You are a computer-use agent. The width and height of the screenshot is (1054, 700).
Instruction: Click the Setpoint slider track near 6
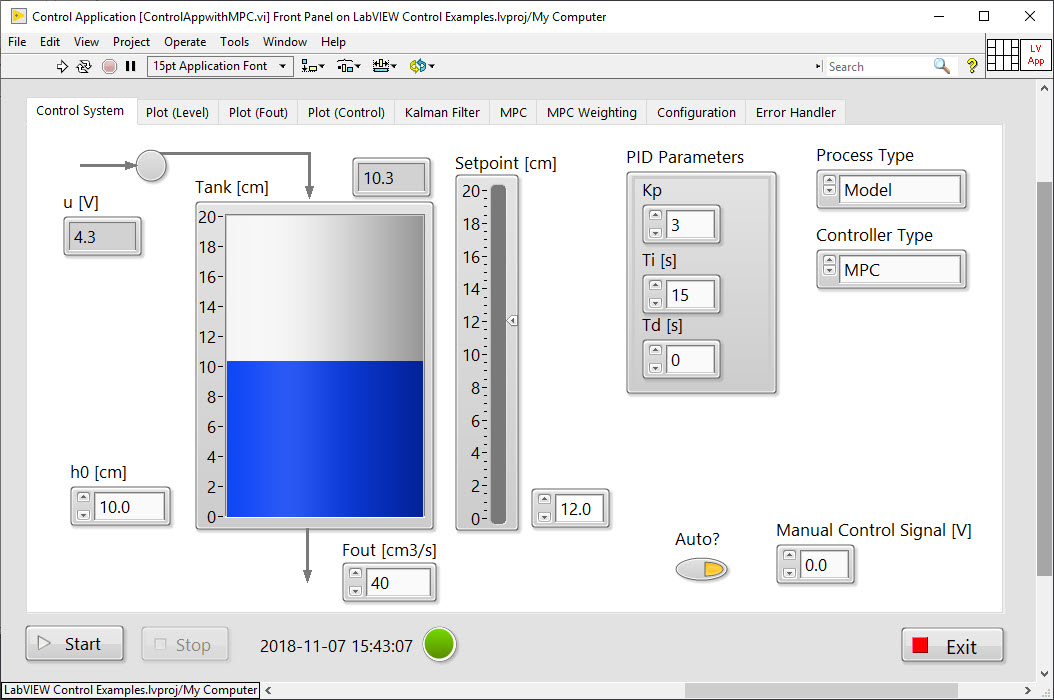(x=498, y=421)
